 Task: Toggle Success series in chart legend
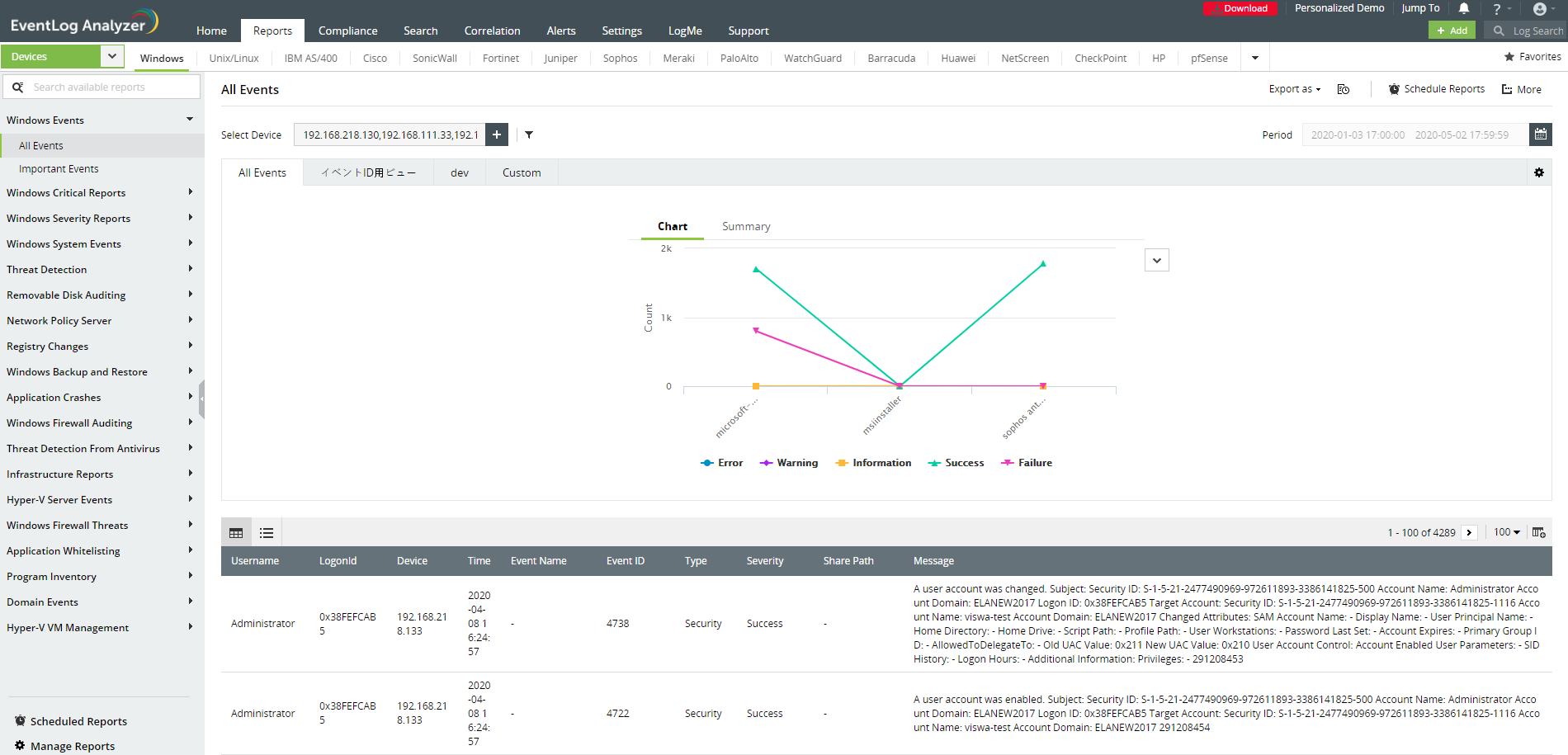click(x=956, y=463)
